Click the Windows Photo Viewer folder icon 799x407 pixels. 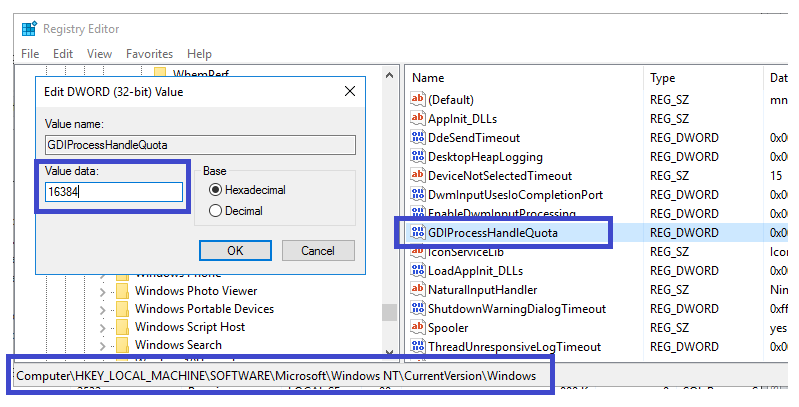click(x=122, y=291)
